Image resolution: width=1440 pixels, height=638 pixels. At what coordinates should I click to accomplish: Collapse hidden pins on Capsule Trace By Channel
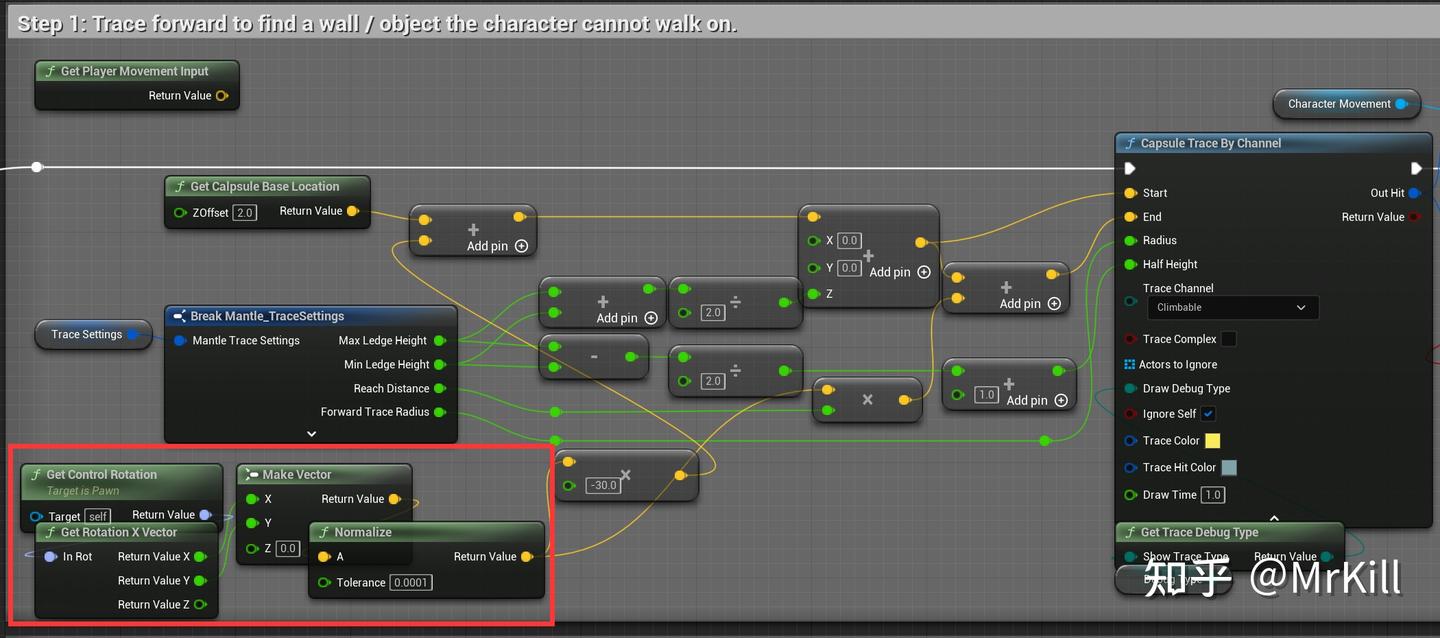coord(1274,518)
